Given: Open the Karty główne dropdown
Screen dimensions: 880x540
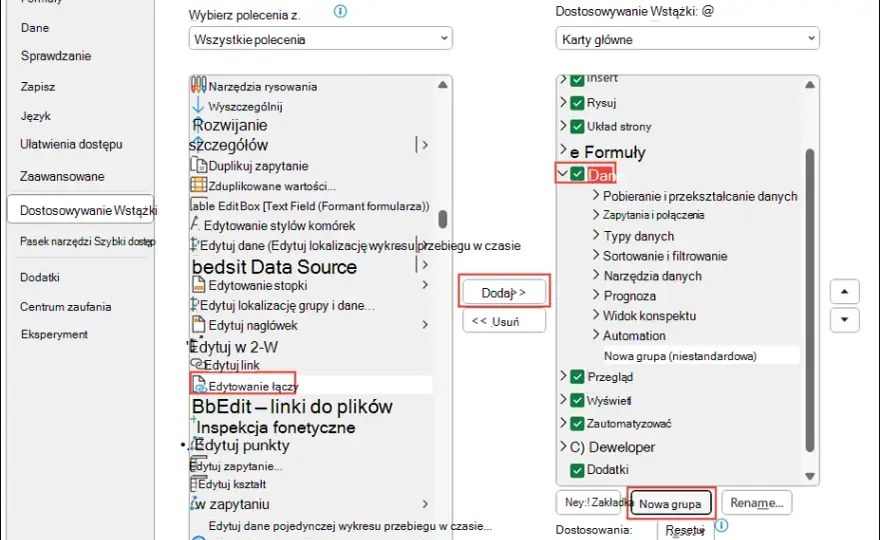Looking at the screenshot, I should (688, 39).
